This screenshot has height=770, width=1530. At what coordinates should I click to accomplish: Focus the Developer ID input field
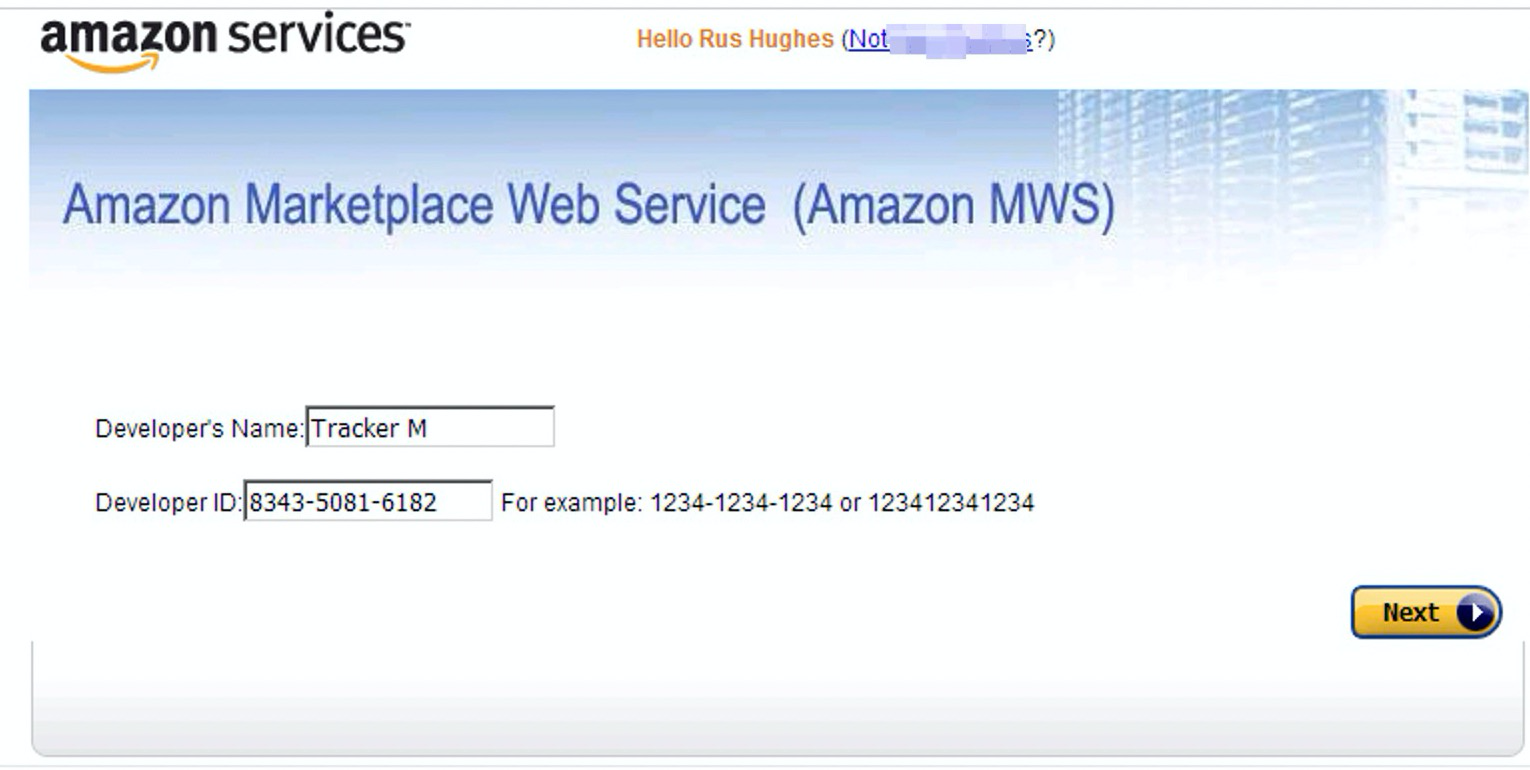(368, 501)
